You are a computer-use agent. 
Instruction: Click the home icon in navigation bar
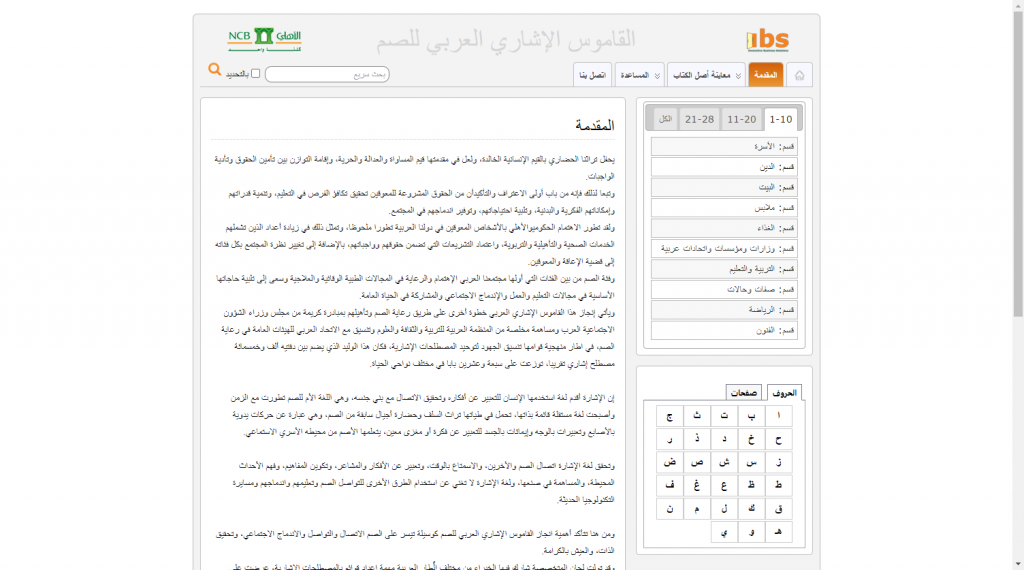799,75
